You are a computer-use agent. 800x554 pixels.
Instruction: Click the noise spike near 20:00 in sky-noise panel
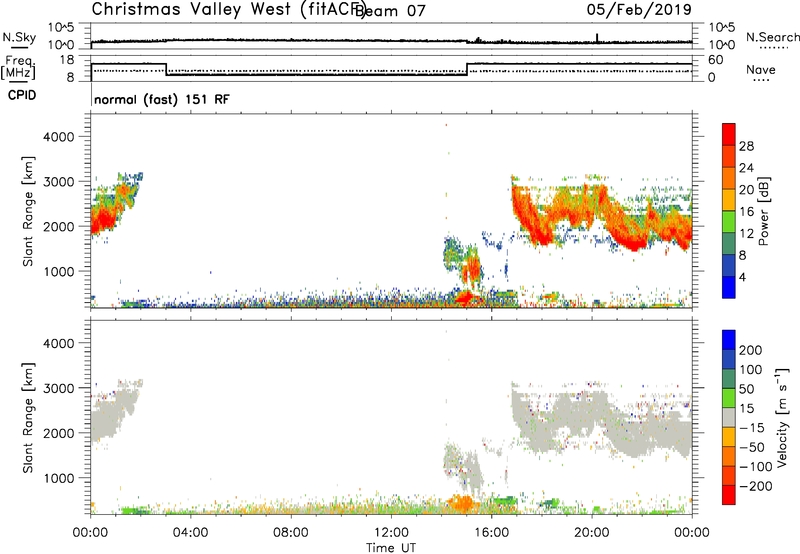tap(597, 38)
